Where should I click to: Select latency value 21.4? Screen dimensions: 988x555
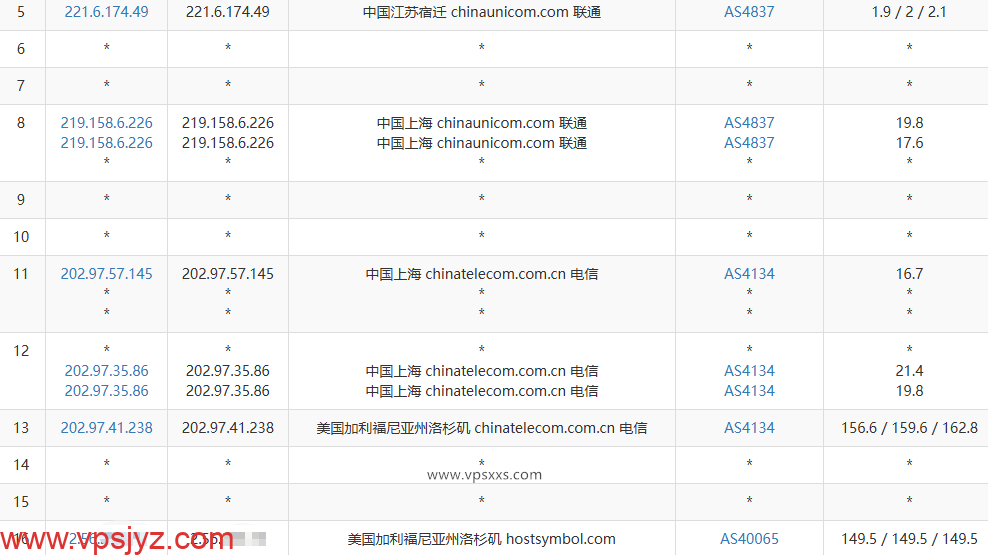click(909, 371)
